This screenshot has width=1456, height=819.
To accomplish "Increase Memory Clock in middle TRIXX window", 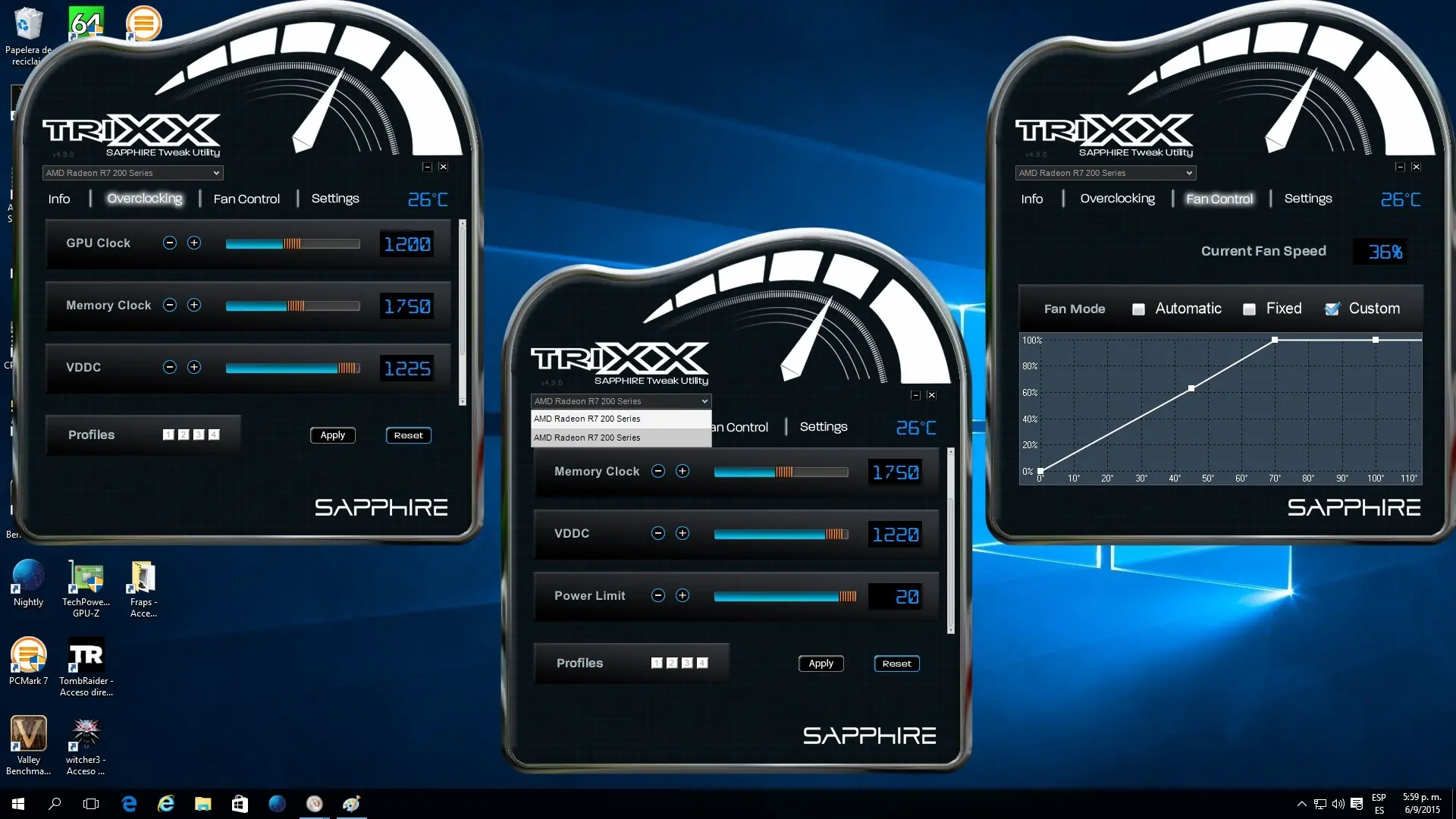I will tap(682, 471).
